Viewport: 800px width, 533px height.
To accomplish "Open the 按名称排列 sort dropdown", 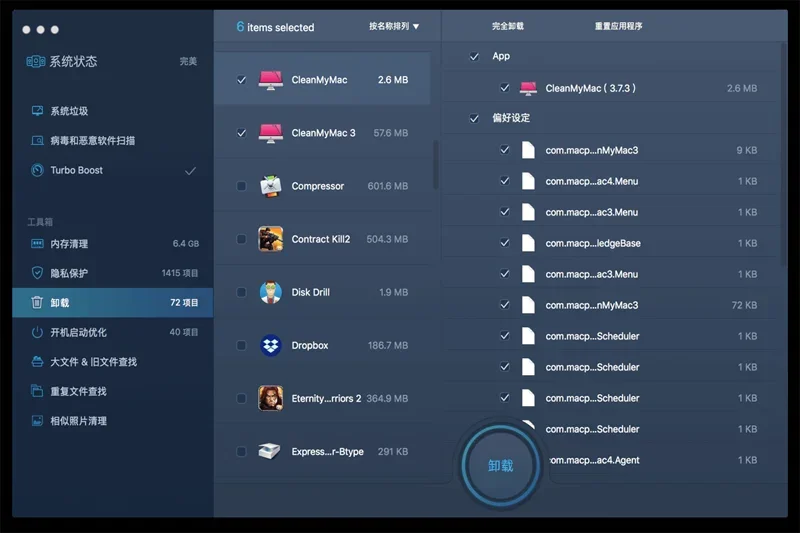I will pos(394,26).
